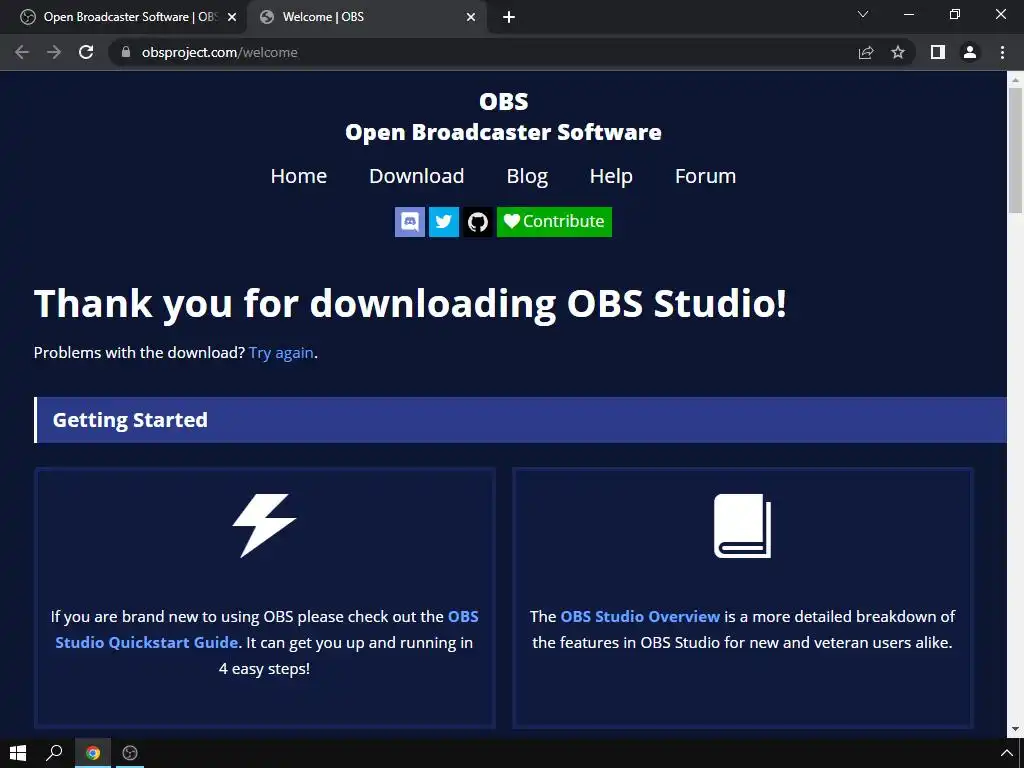Open the Windows Start menu

(x=18, y=753)
